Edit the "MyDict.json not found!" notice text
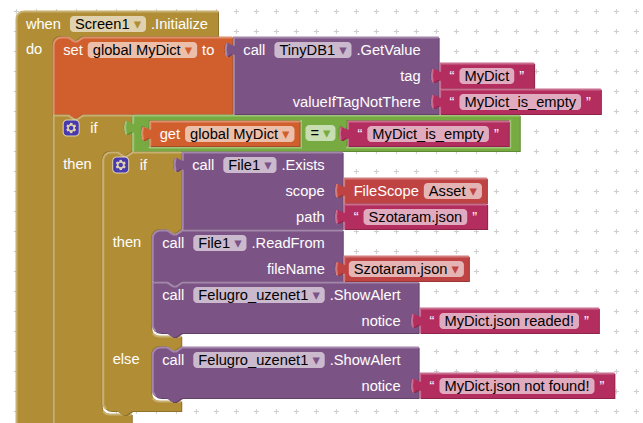This screenshot has width=643, height=423. (x=517, y=386)
